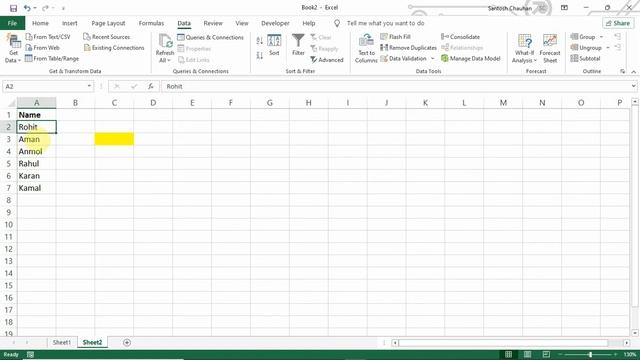
Task: Undo the last action
Action: click(27, 8)
